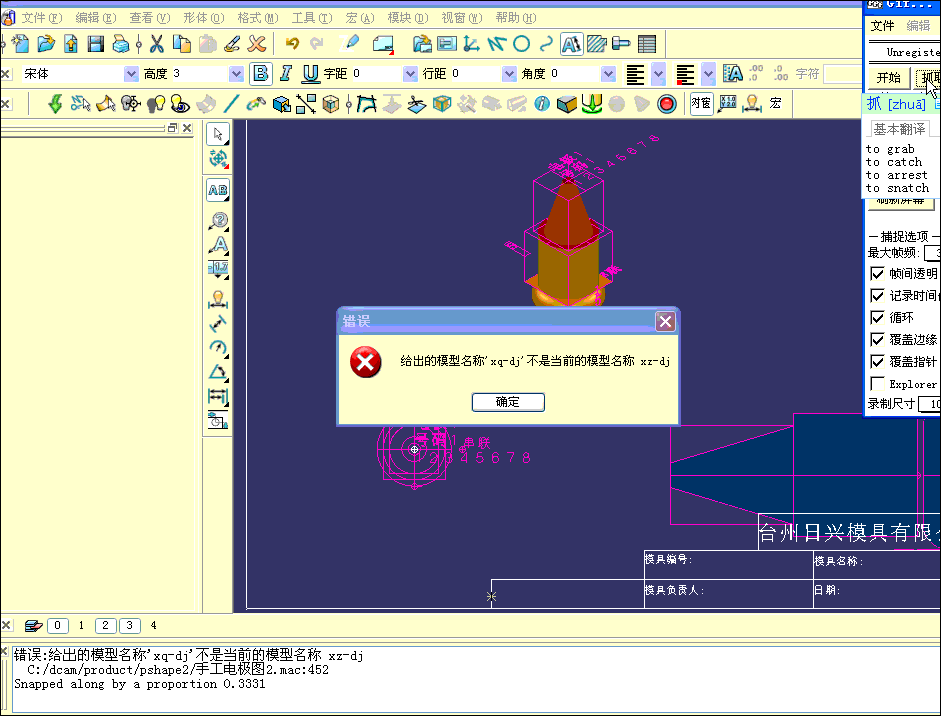This screenshot has height=716, width=941.
Task: Uncheck the 覆盖指针 checkbox
Action: pos(877,361)
